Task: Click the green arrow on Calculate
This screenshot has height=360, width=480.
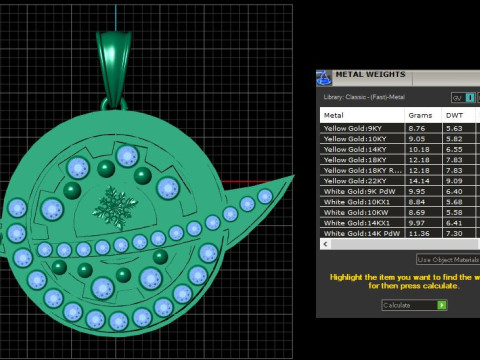Action: tap(442, 305)
